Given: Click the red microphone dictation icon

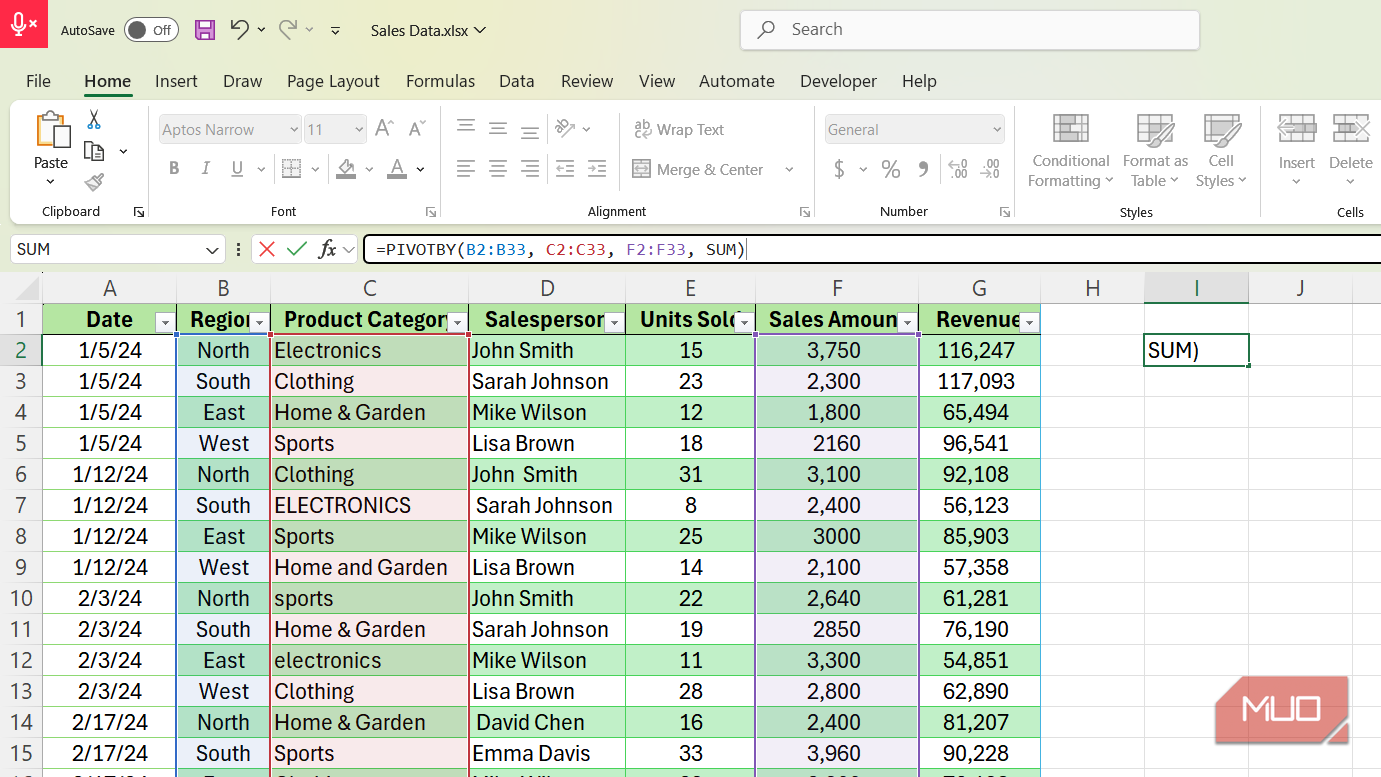Looking at the screenshot, I should pyautogui.click(x=24, y=24).
